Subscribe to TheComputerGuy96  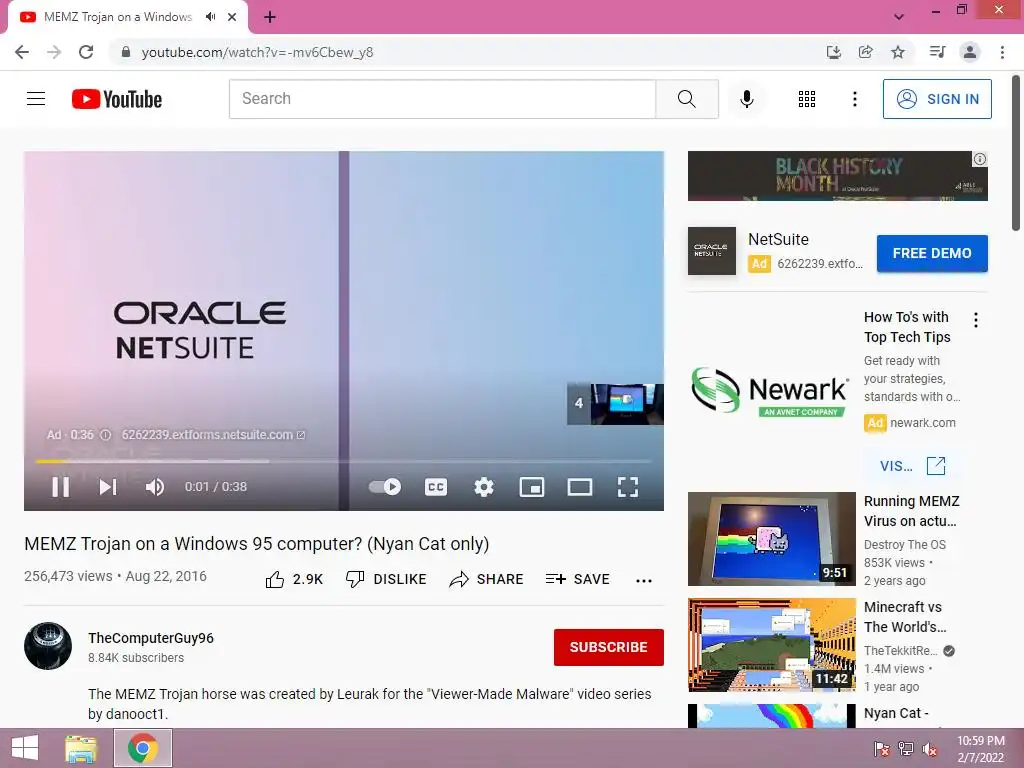(x=609, y=647)
